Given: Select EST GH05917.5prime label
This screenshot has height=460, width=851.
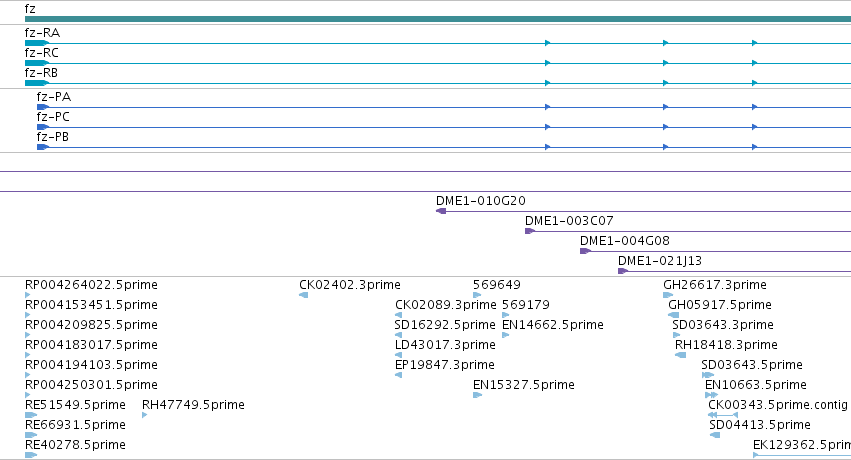Looking at the screenshot, I should point(720,305).
